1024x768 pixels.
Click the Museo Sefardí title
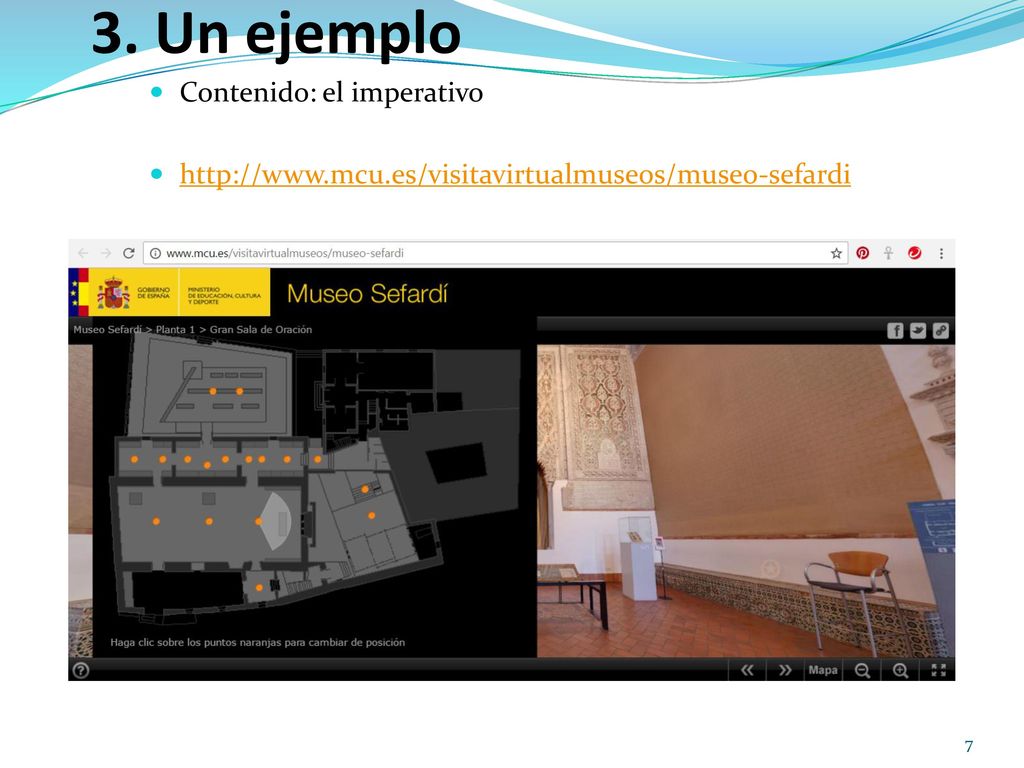point(367,294)
